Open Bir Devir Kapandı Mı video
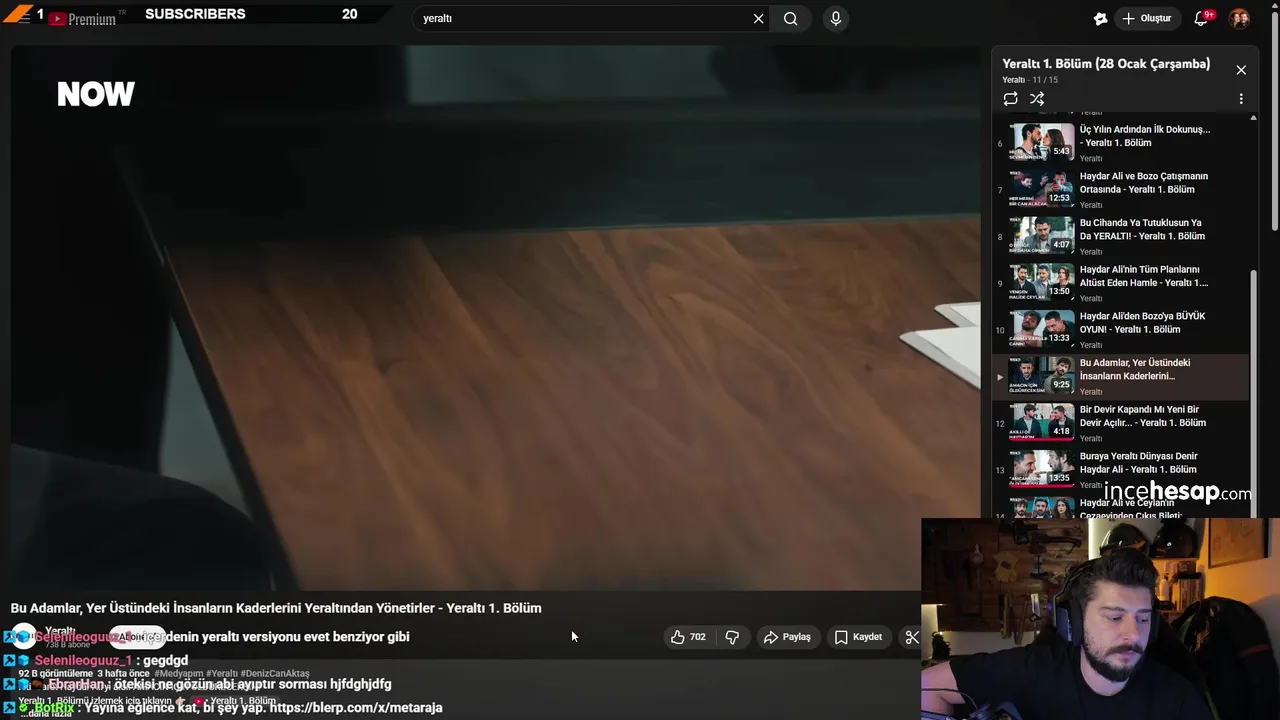Viewport: 1280px width, 720px height. [x=1120, y=423]
